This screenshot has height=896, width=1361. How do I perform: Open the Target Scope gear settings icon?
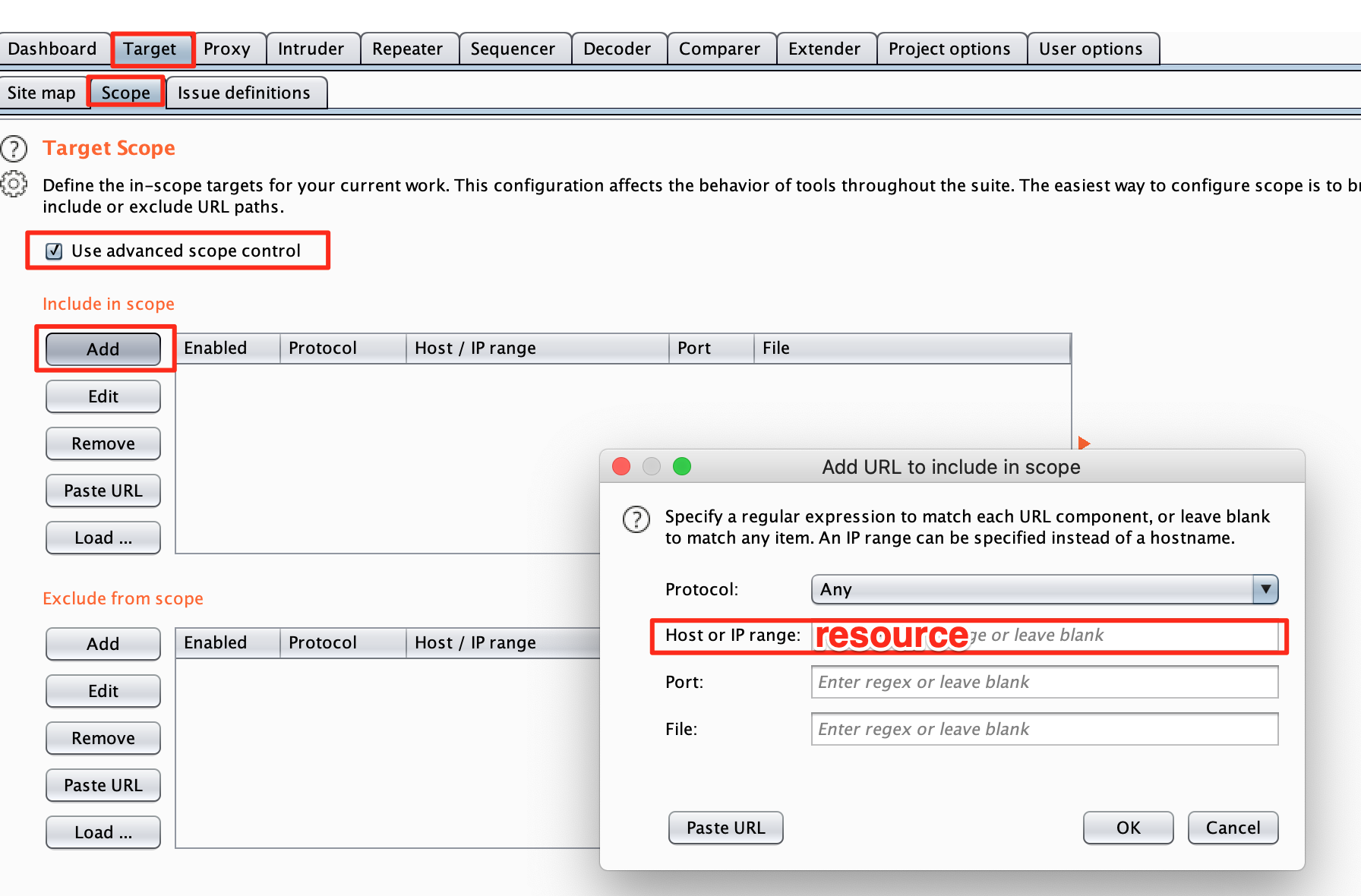[x=14, y=185]
